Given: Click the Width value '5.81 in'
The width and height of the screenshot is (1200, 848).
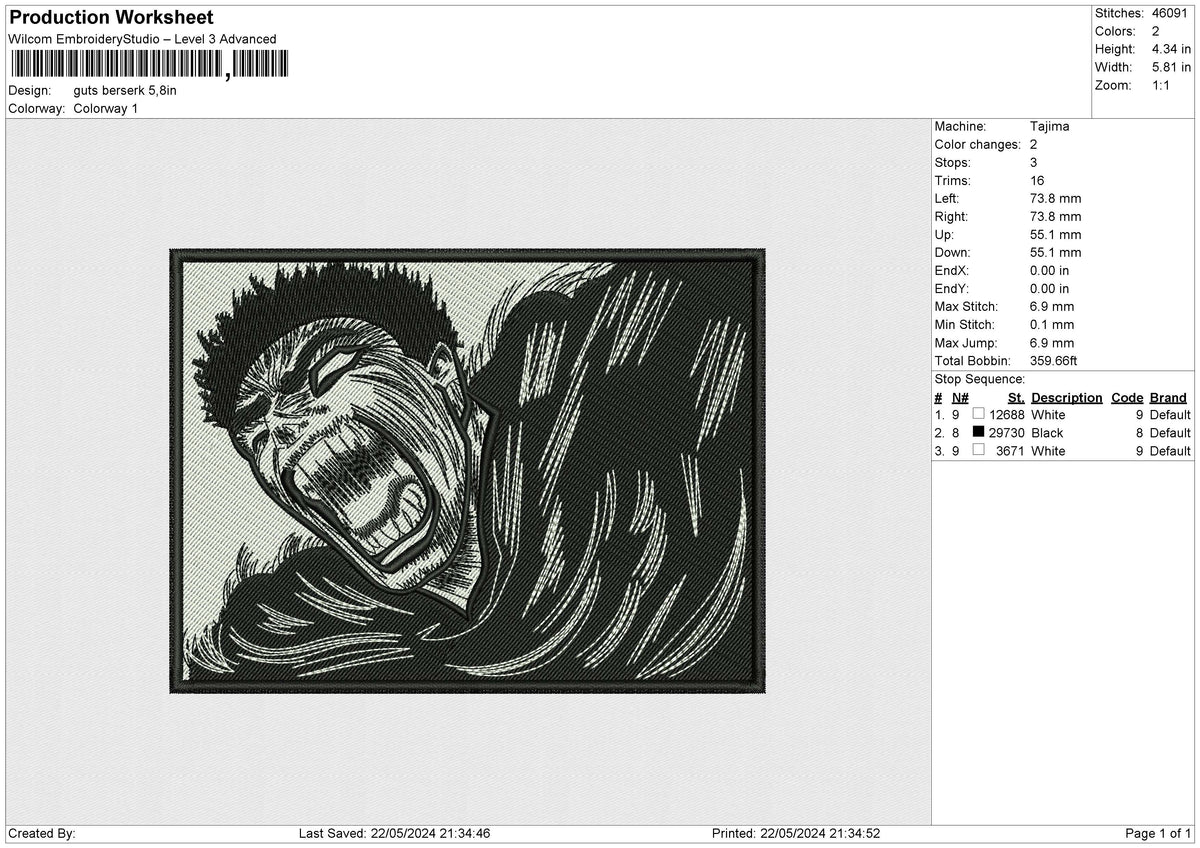Looking at the screenshot, I should coord(1172,67).
